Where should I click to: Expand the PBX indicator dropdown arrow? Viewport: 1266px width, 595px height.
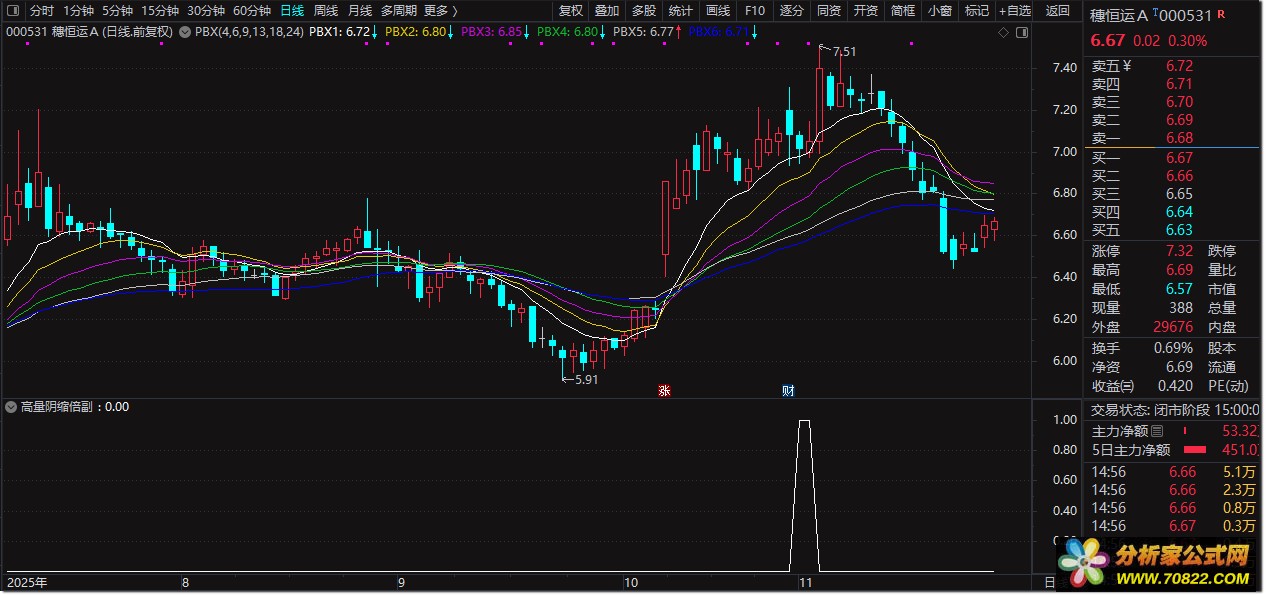click(x=184, y=32)
